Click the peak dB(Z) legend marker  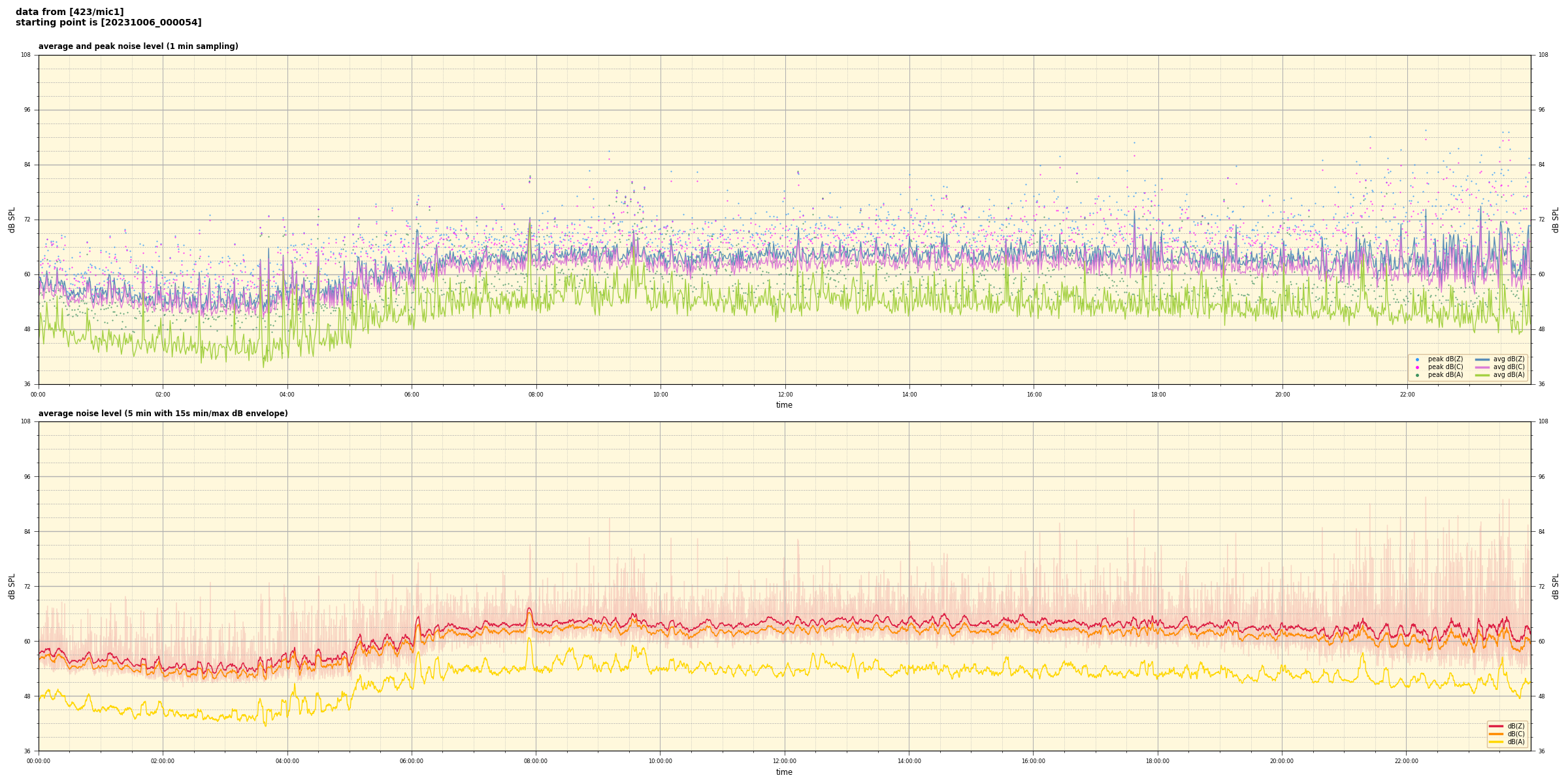tap(1417, 359)
